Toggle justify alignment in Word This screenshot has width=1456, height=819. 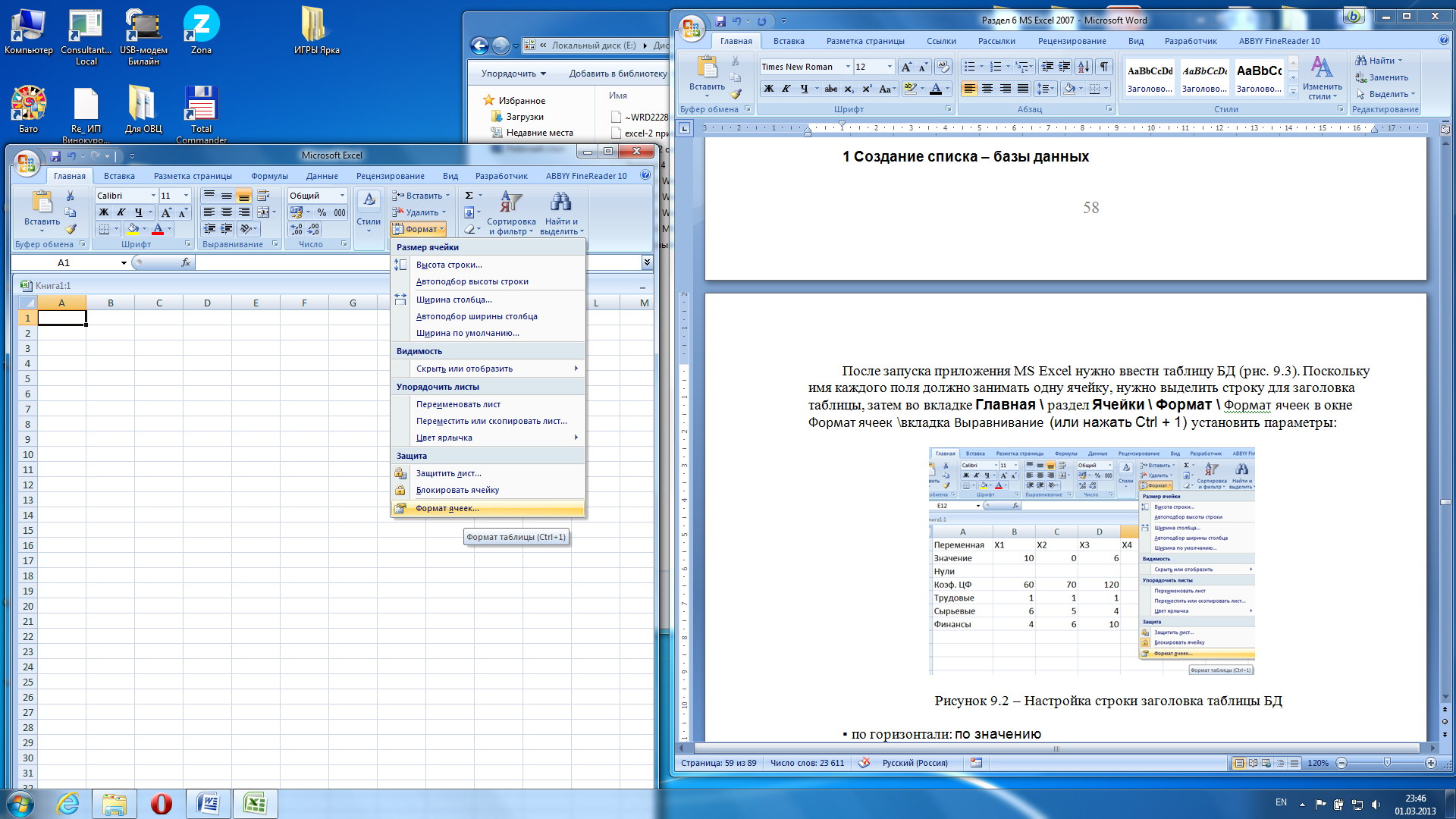coord(1023,89)
